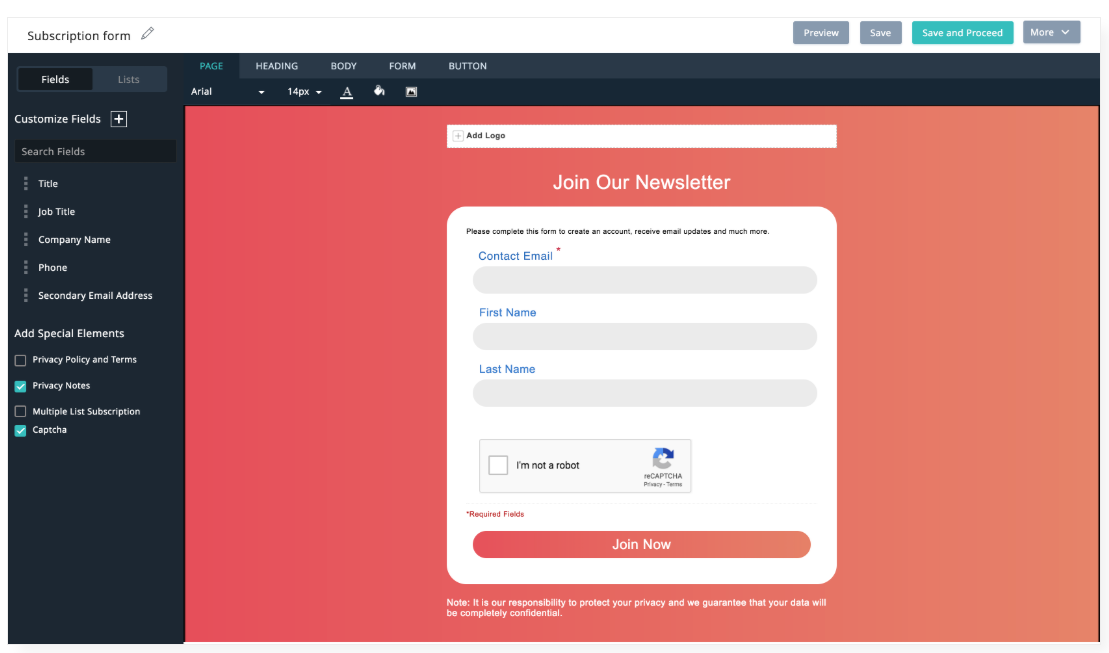Click the Search Fields input box

pyautogui.click(x=95, y=152)
